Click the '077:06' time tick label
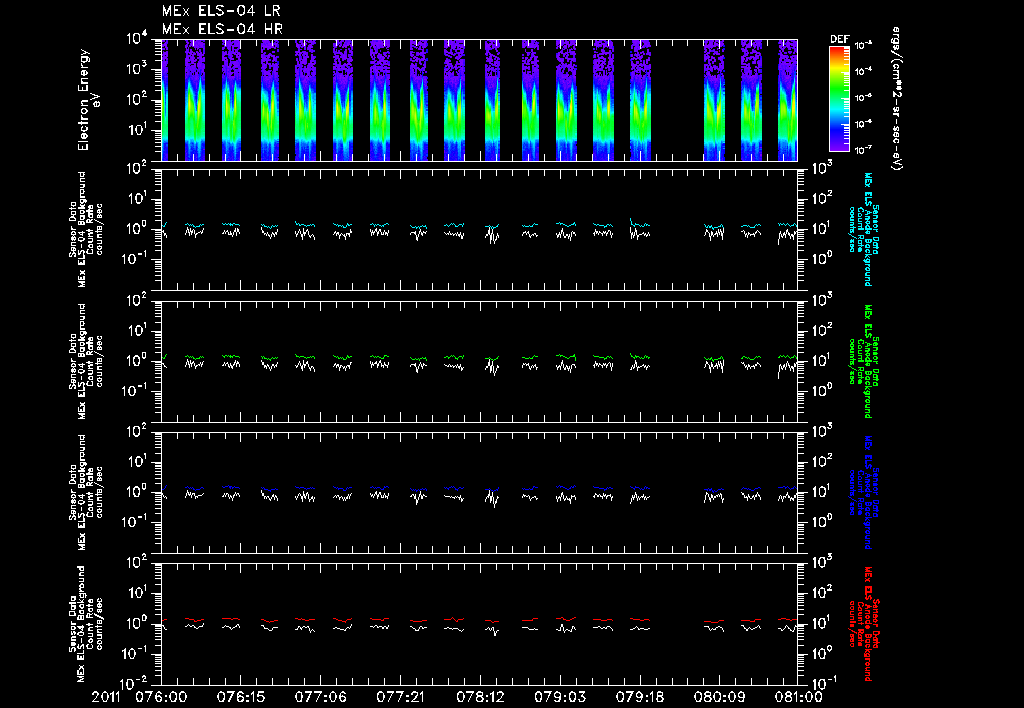Image resolution: width=1024 pixels, height=708 pixels. 321,697
